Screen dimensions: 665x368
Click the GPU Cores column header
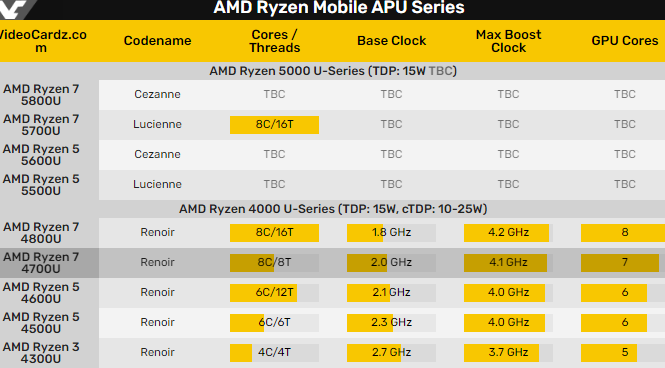click(x=625, y=41)
